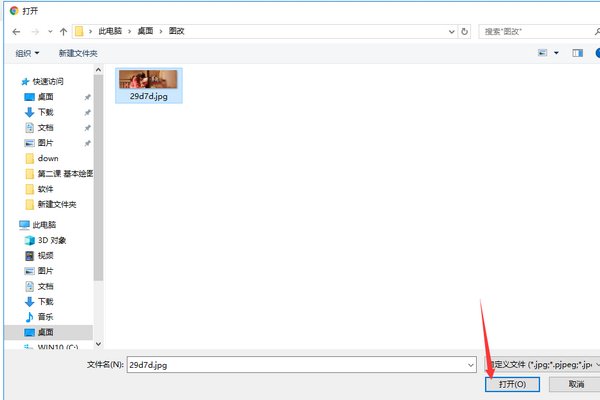Open 视频 under 此电脑
Image resolution: width=600 pixels, height=400 pixels.
tap(45, 255)
